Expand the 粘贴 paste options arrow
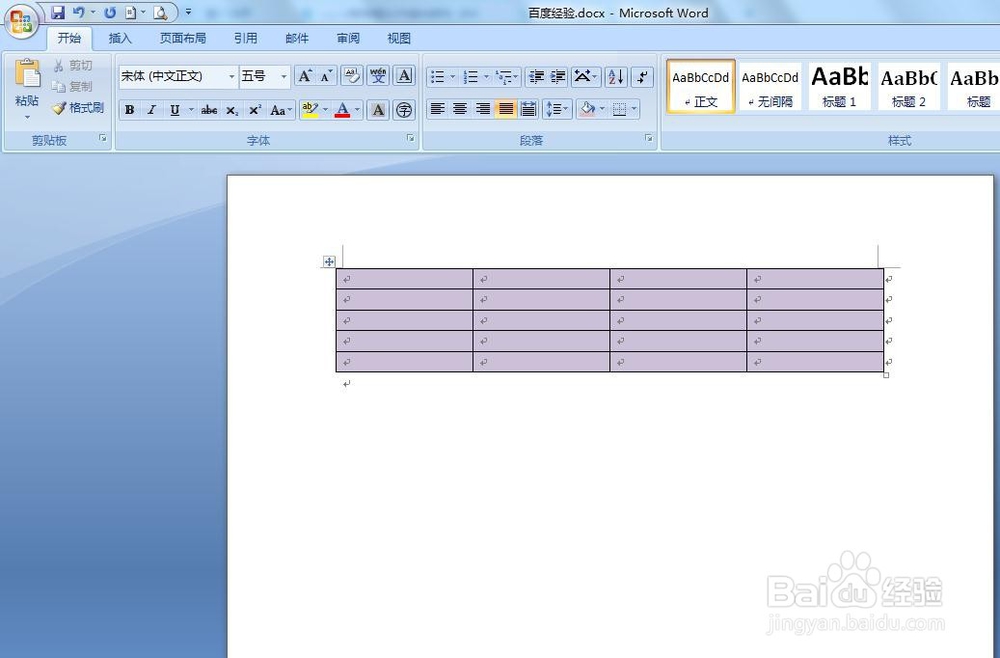The height and width of the screenshot is (658, 1000). click(x=27, y=117)
